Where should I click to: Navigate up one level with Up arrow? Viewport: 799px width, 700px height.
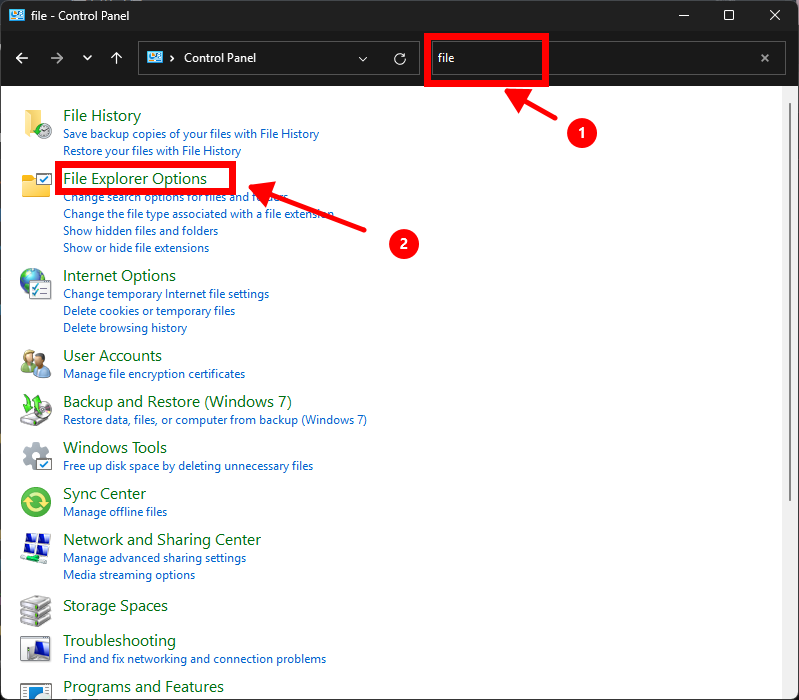(116, 58)
